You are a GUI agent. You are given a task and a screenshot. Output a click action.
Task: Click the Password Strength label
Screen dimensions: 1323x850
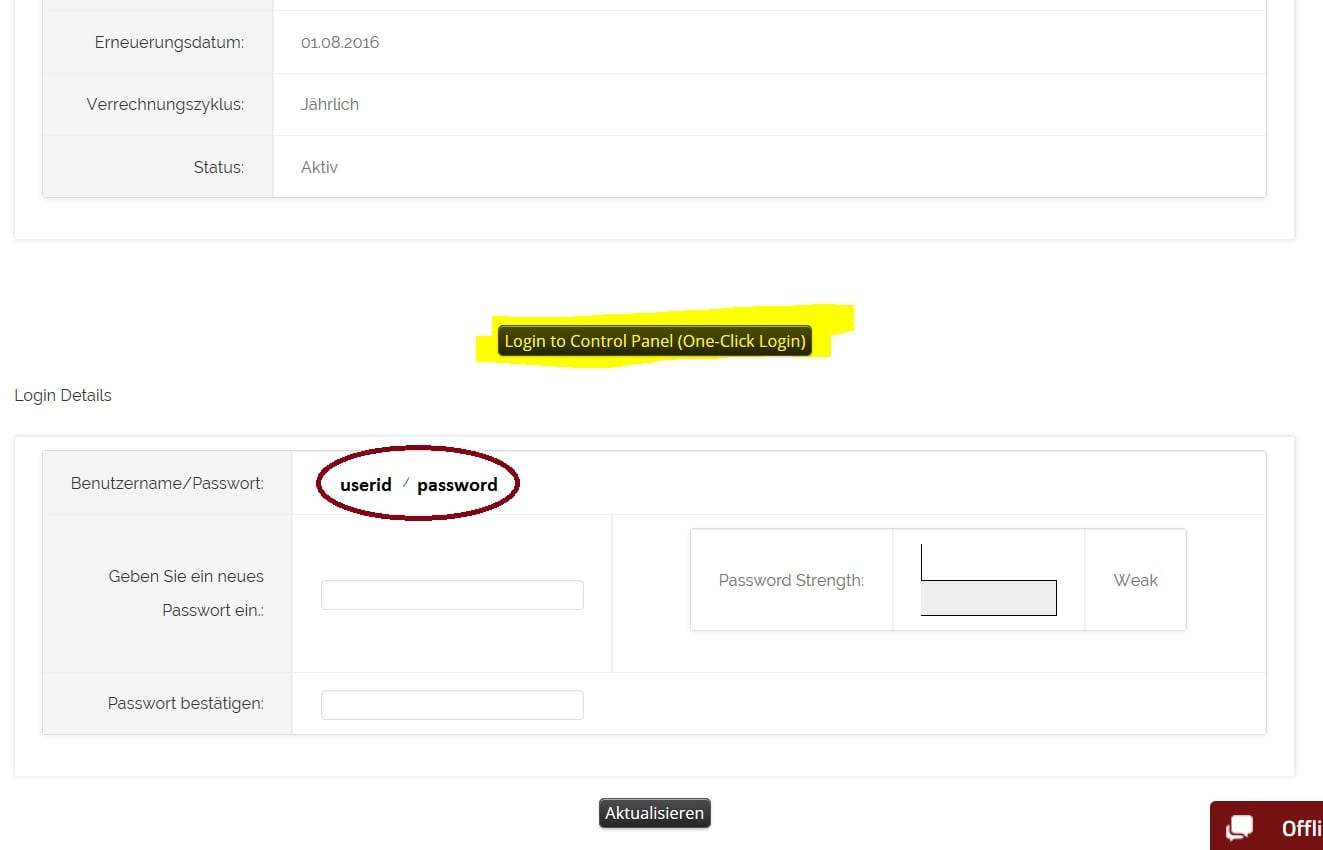[791, 580]
